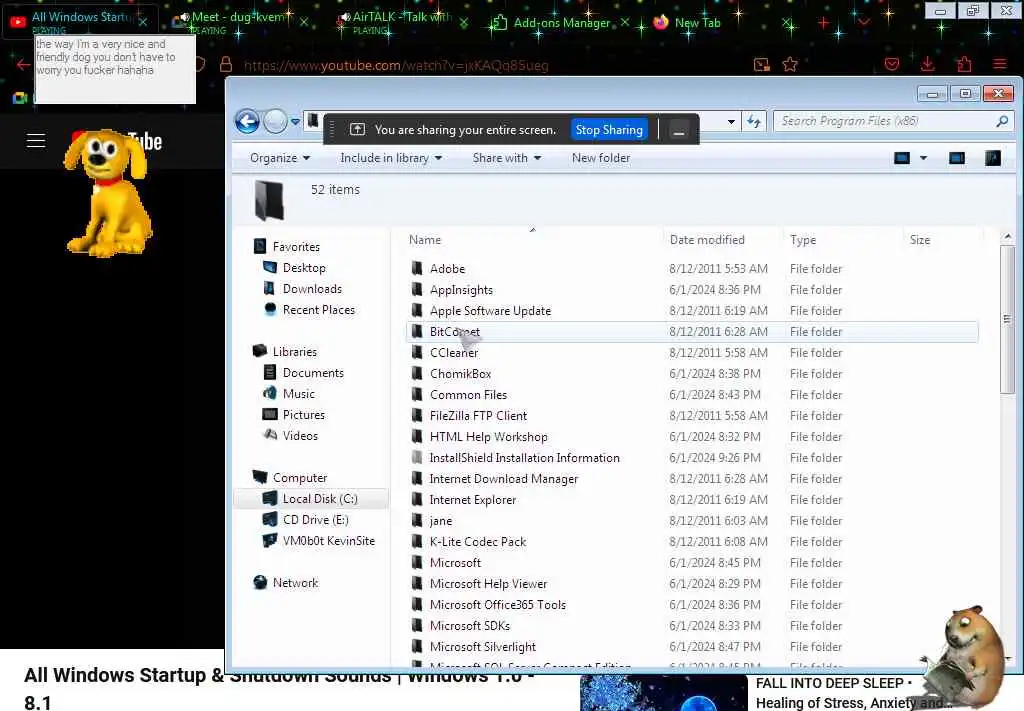Switch to Add-ons Manager tab
This screenshot has width=1024, height=711.
point(562,22)
